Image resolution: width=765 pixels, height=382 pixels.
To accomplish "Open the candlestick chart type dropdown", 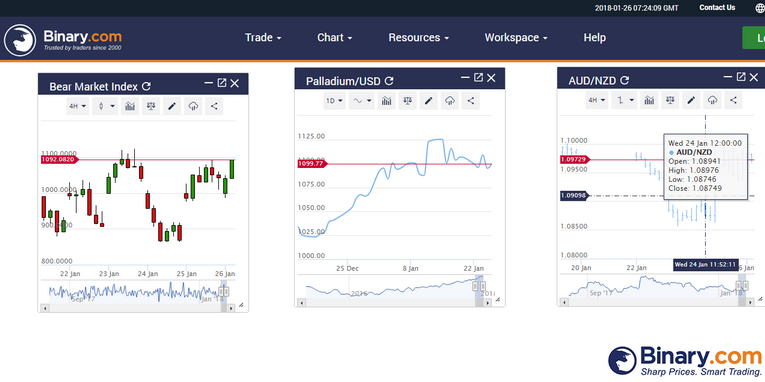I will click(x=105, y=106).
